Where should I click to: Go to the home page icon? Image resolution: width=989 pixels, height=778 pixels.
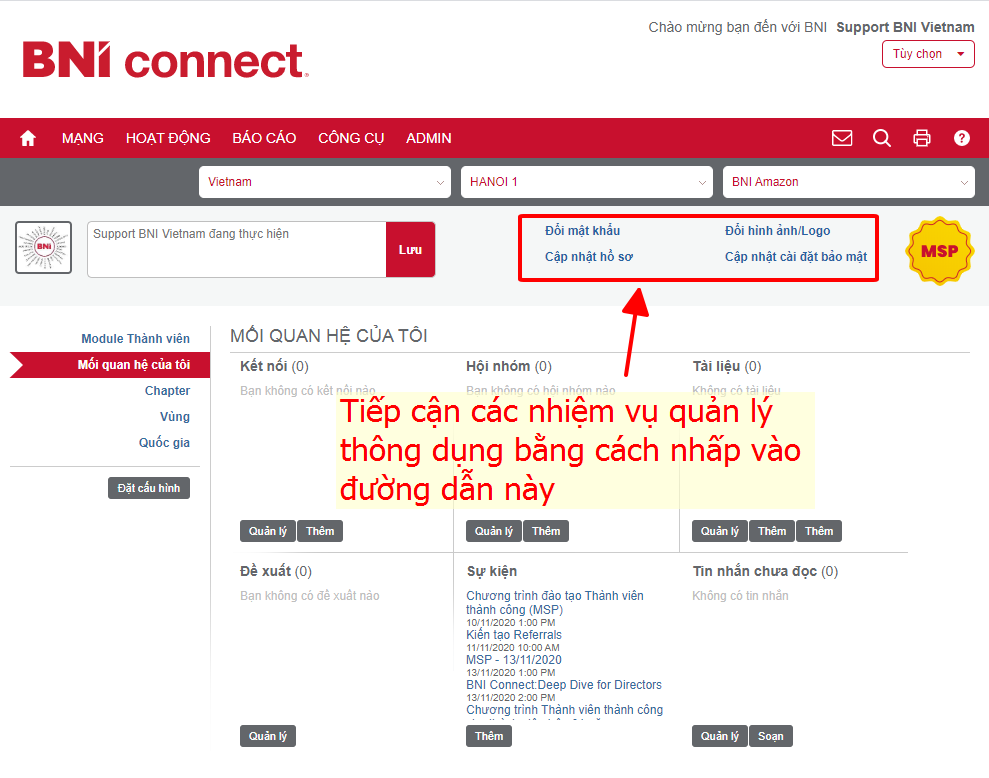(28, 138)
